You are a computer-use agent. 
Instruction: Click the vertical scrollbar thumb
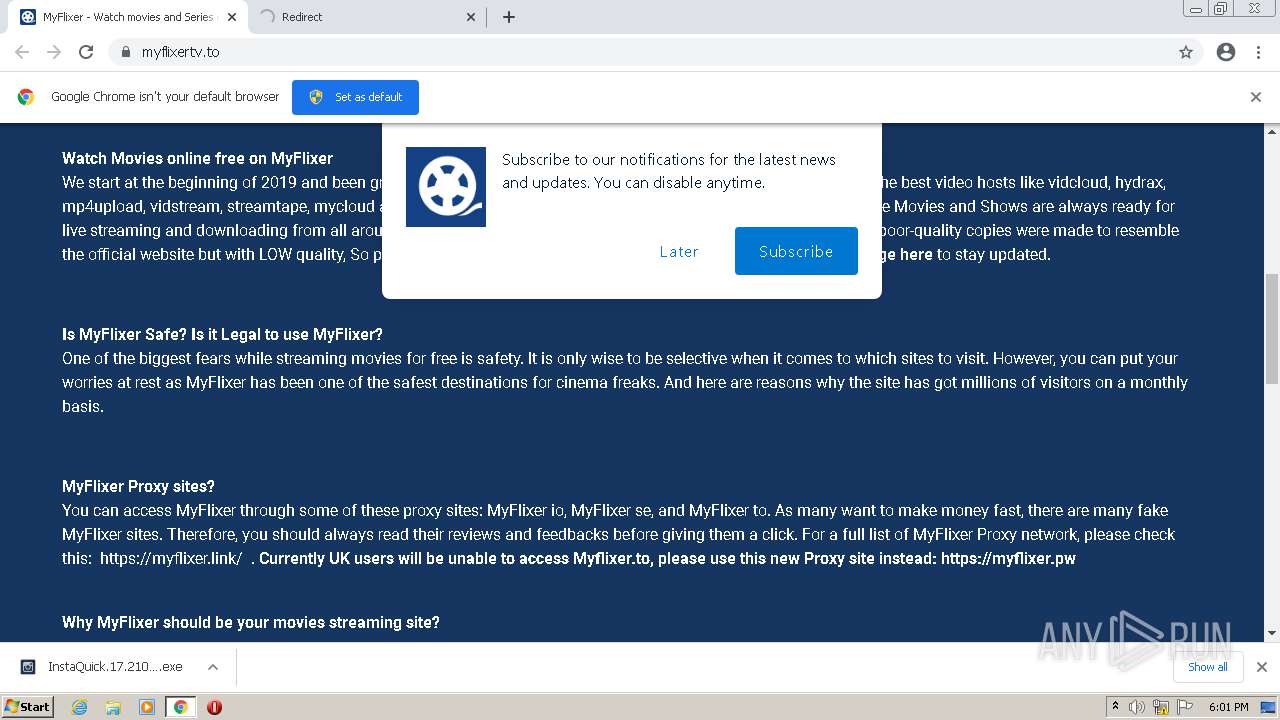pos(1272,328)
